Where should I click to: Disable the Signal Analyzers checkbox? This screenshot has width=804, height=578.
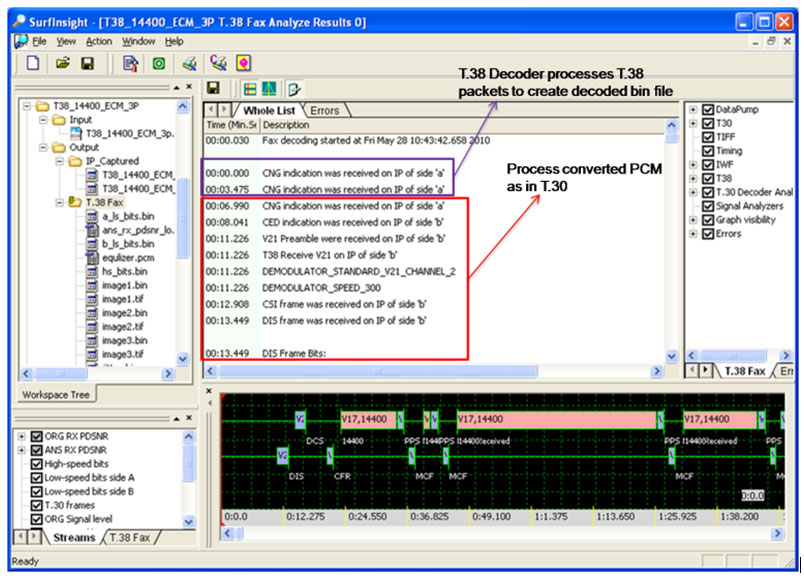click(708, 206)
